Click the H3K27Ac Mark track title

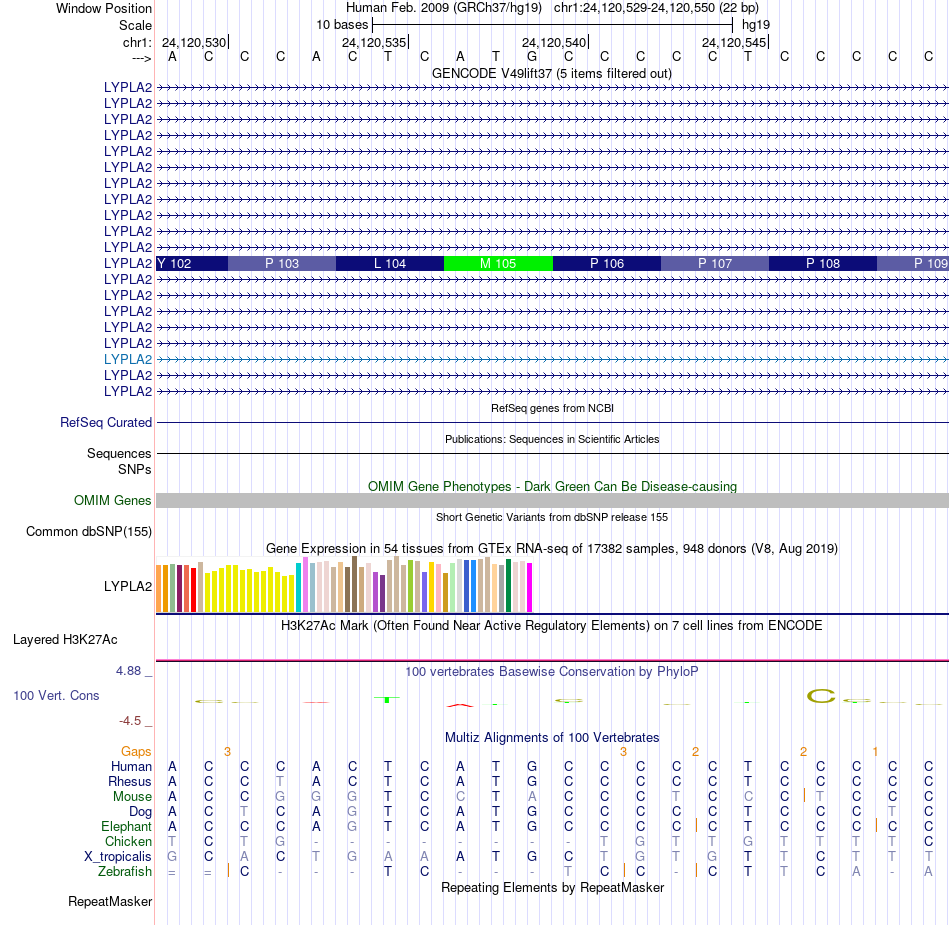[551, 625]
